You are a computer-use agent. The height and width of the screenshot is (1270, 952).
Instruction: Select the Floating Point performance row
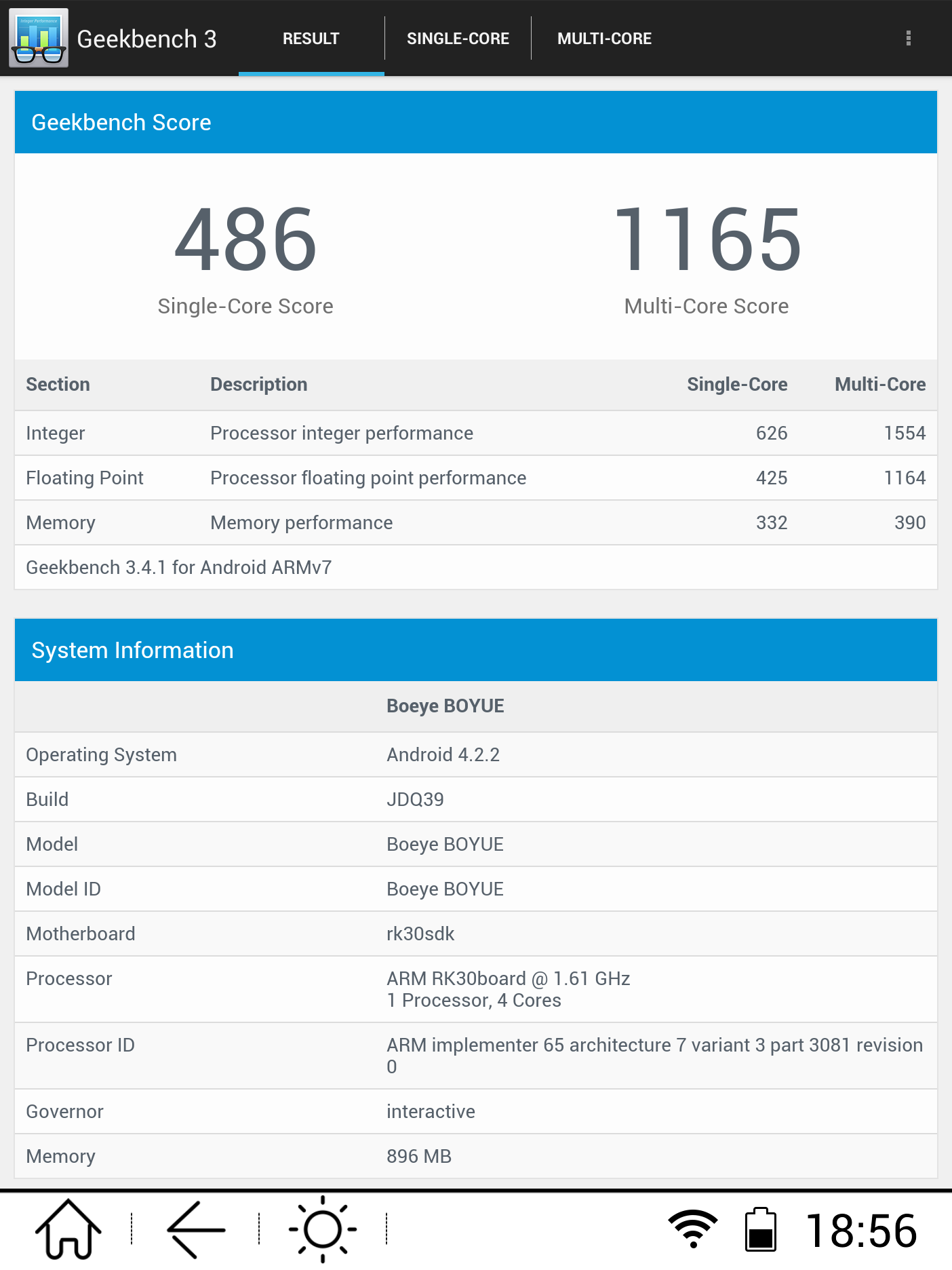(x=476, y=478)
